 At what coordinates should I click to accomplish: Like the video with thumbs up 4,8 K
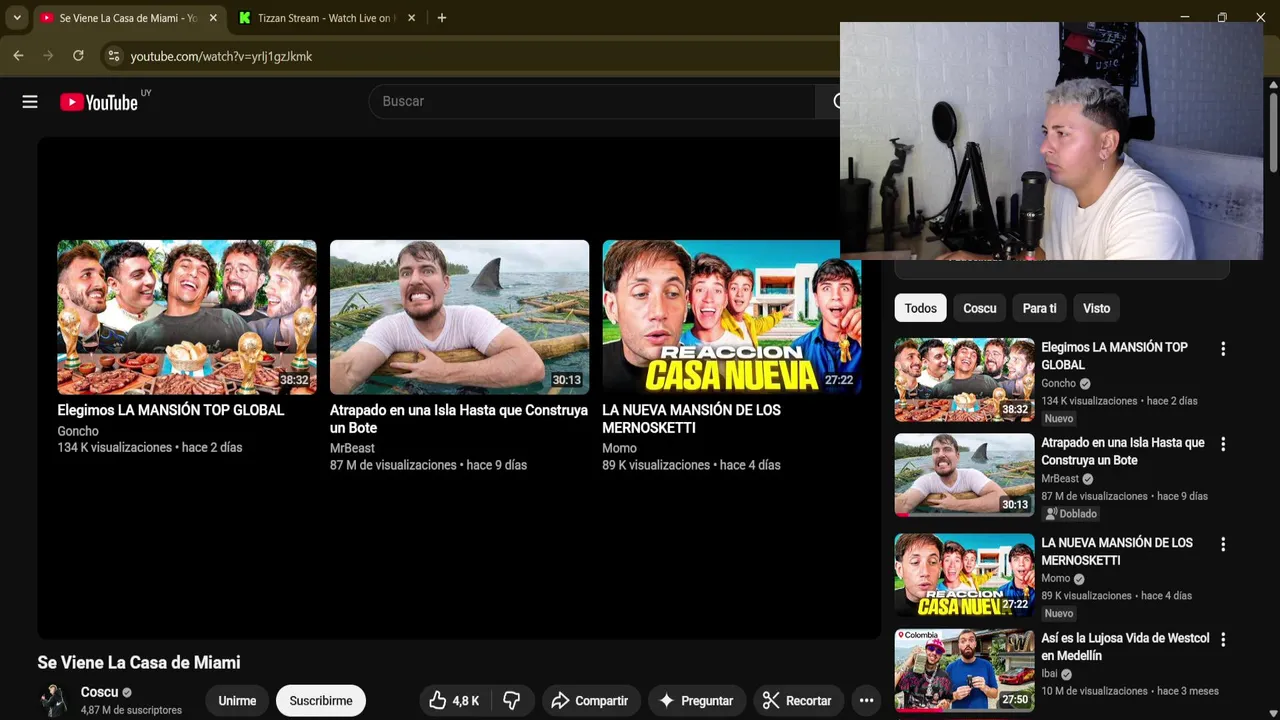[x=454, y=701]
